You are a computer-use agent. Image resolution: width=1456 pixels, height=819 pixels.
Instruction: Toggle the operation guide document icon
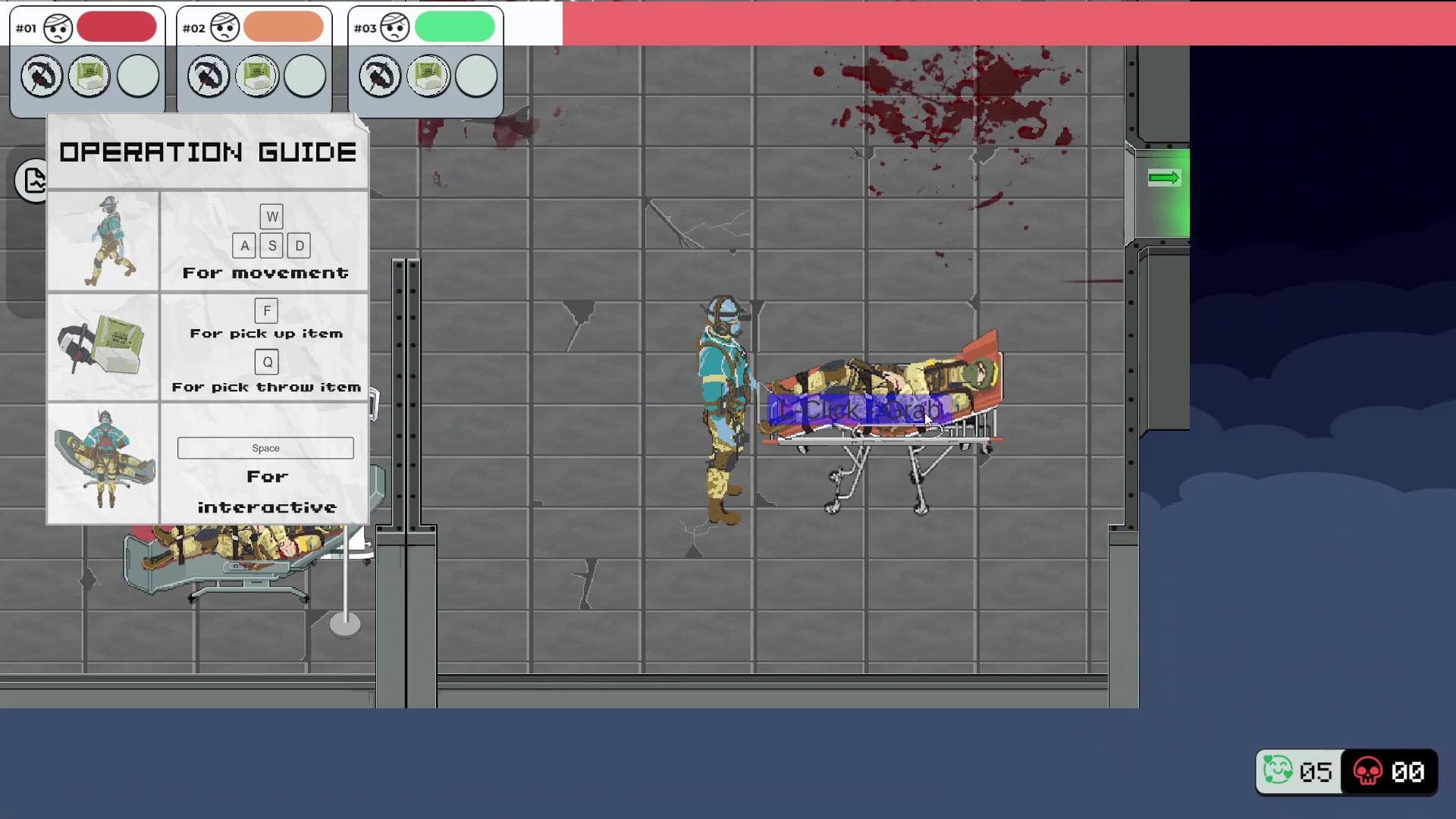[x=32, y=180]
